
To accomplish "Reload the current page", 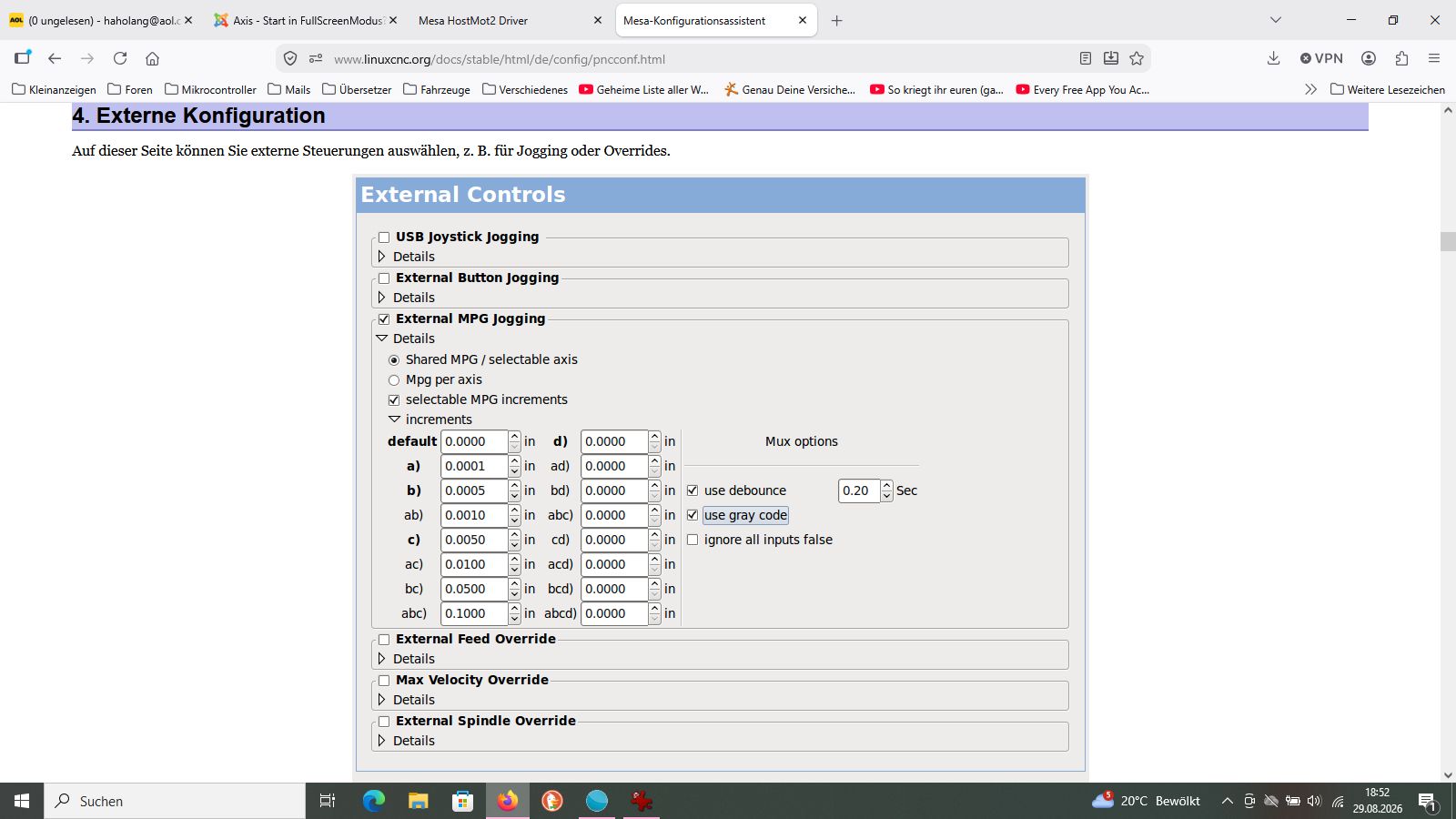I will pyautogui.click(x=120, y=58).
